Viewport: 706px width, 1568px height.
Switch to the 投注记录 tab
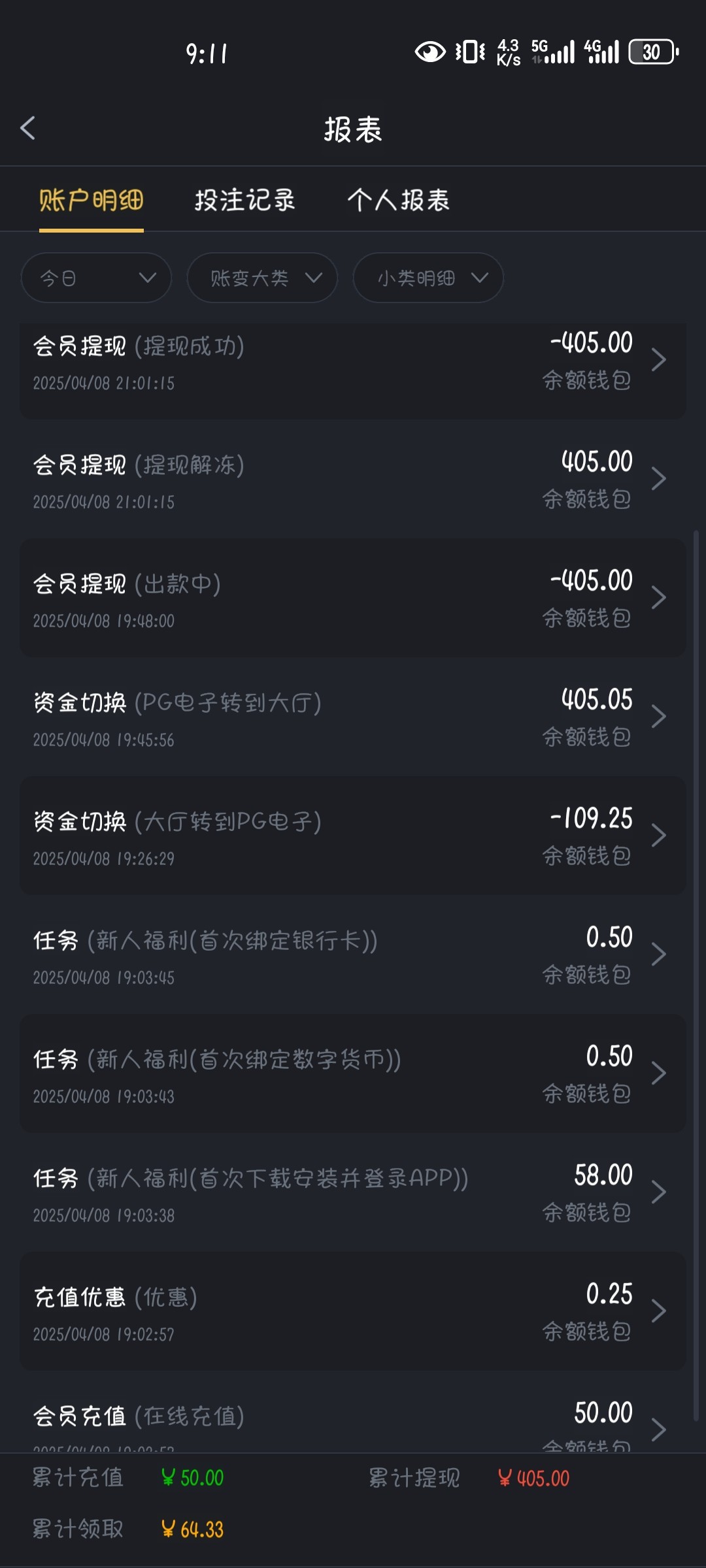click(x=245, y=201)
